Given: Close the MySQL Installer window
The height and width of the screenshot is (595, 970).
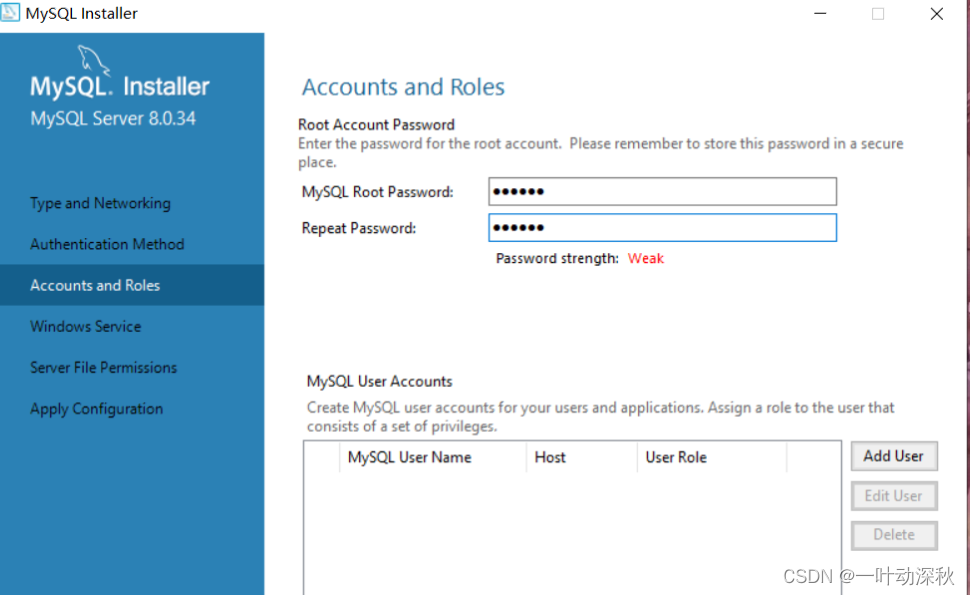Looking at the screenshot, I should (937, 14).
